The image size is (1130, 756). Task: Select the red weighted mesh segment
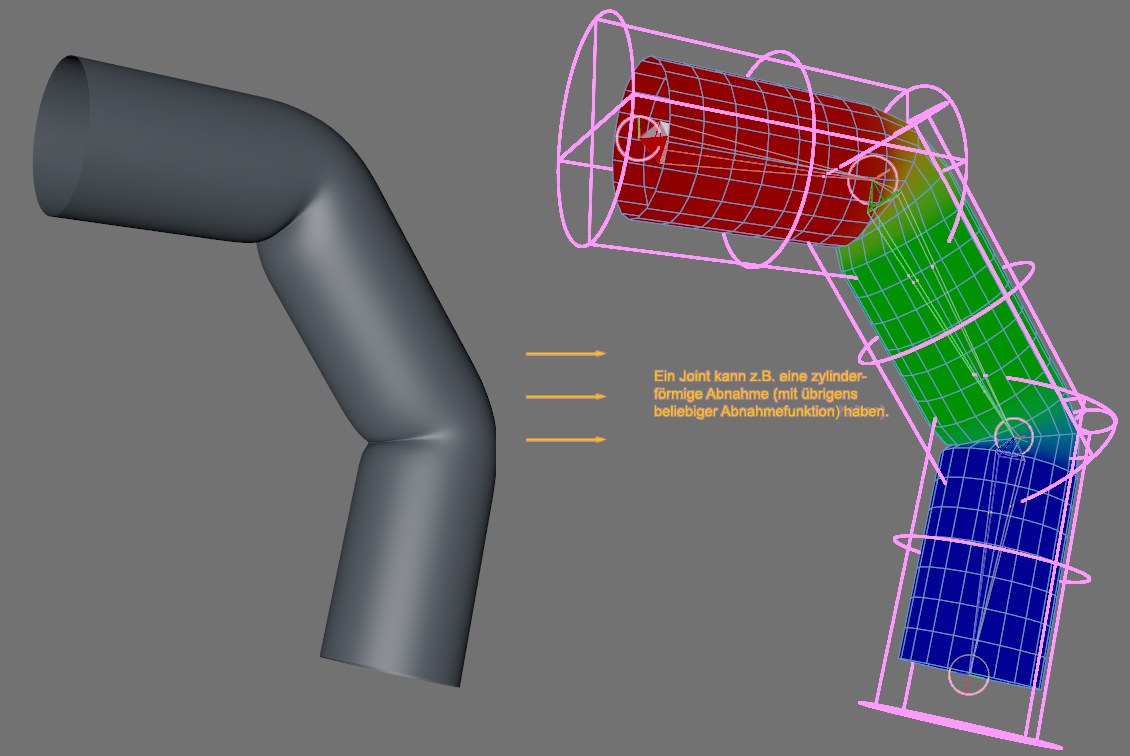click(x=740, y=160)
